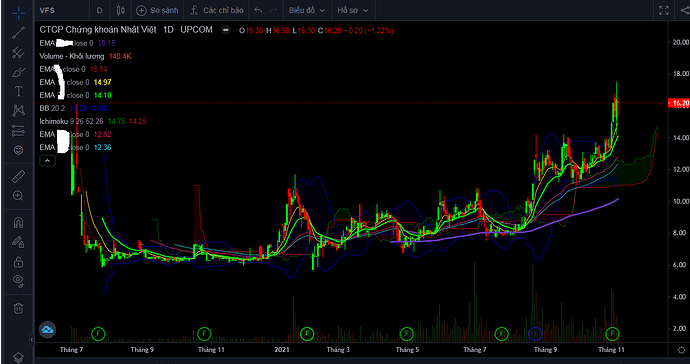Hide all drawings with the eye icon
Screen dimensions: 690x364
18,280
